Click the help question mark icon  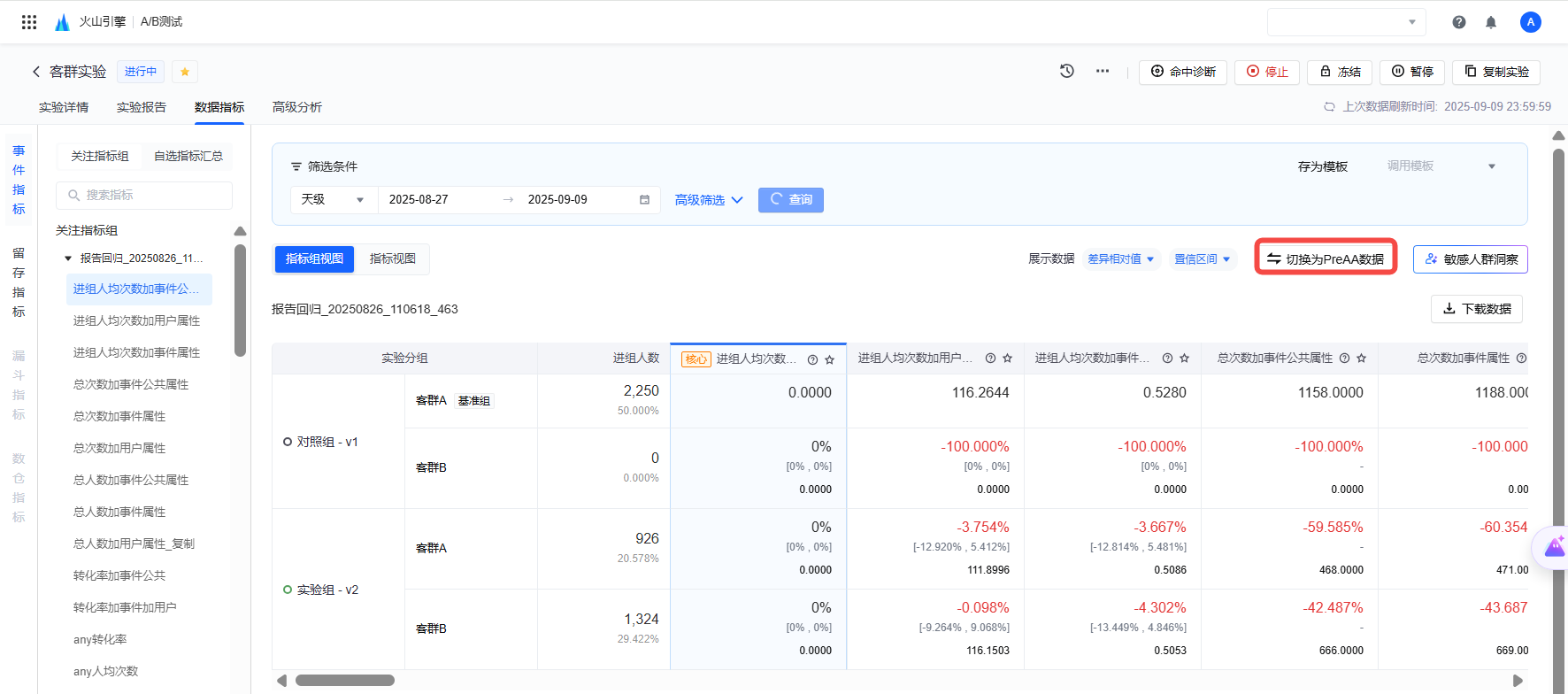coord(1459,22)
